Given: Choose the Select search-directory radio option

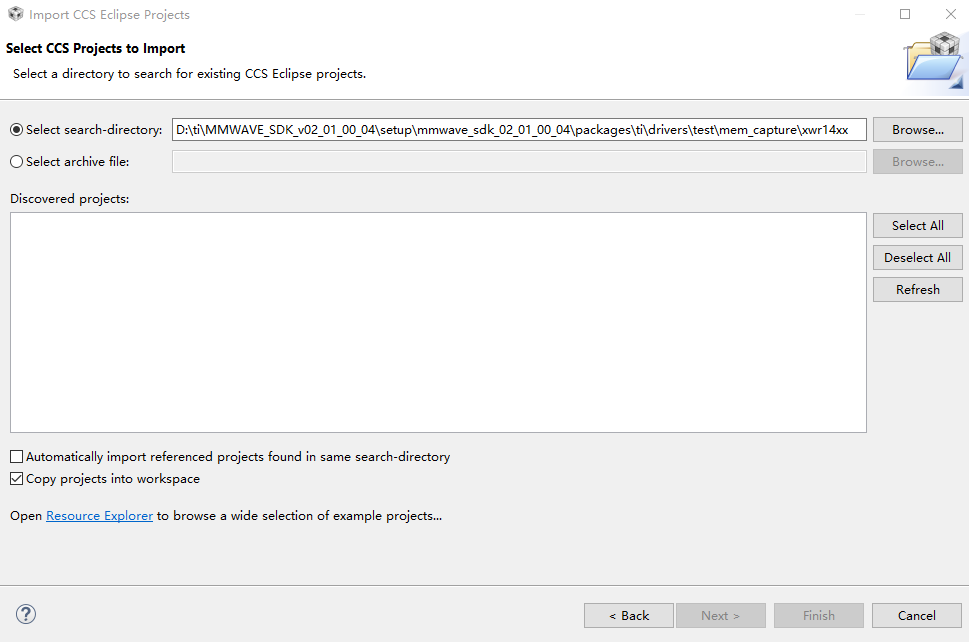Looking at the screenshot, I should pos(16,130).
